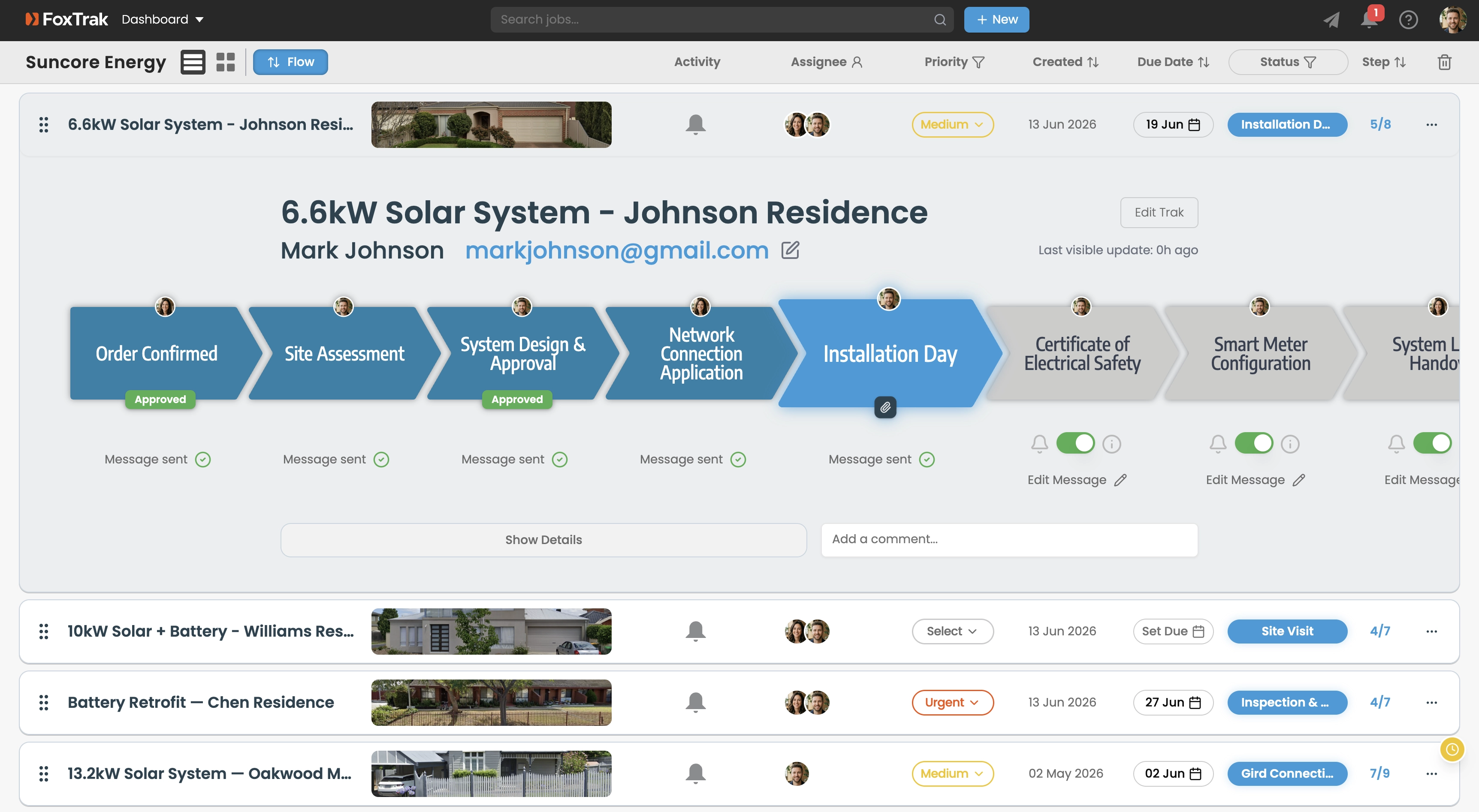
Task: Open Johnson Residence house thumbnail
Action: (x=491, y=124)
